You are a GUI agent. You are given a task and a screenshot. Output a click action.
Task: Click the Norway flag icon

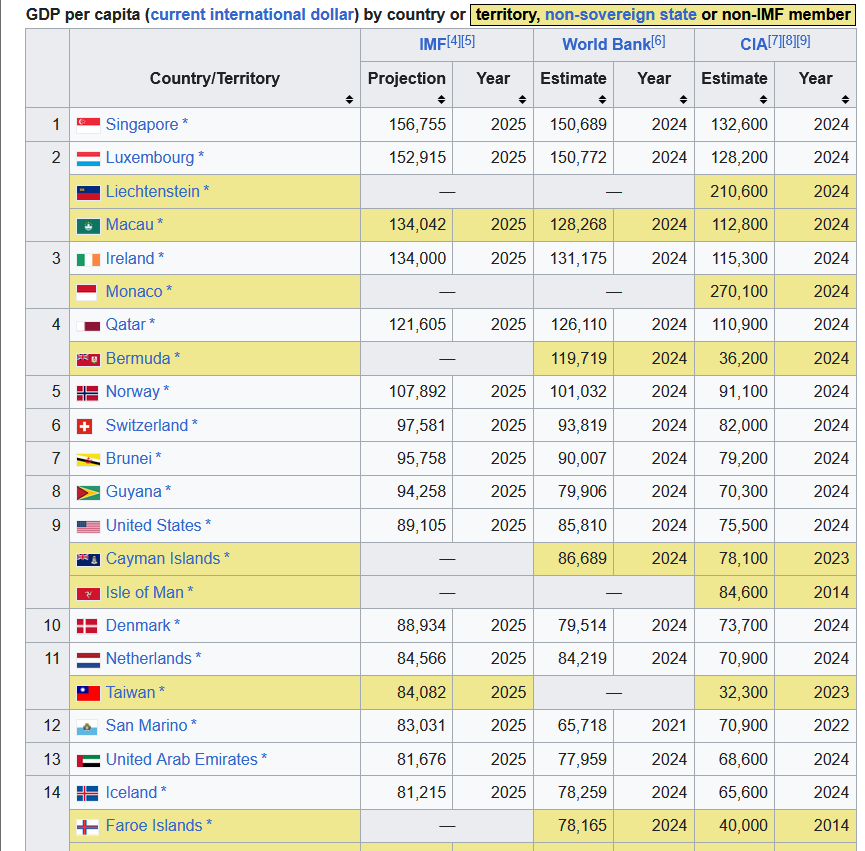(87, 393)
